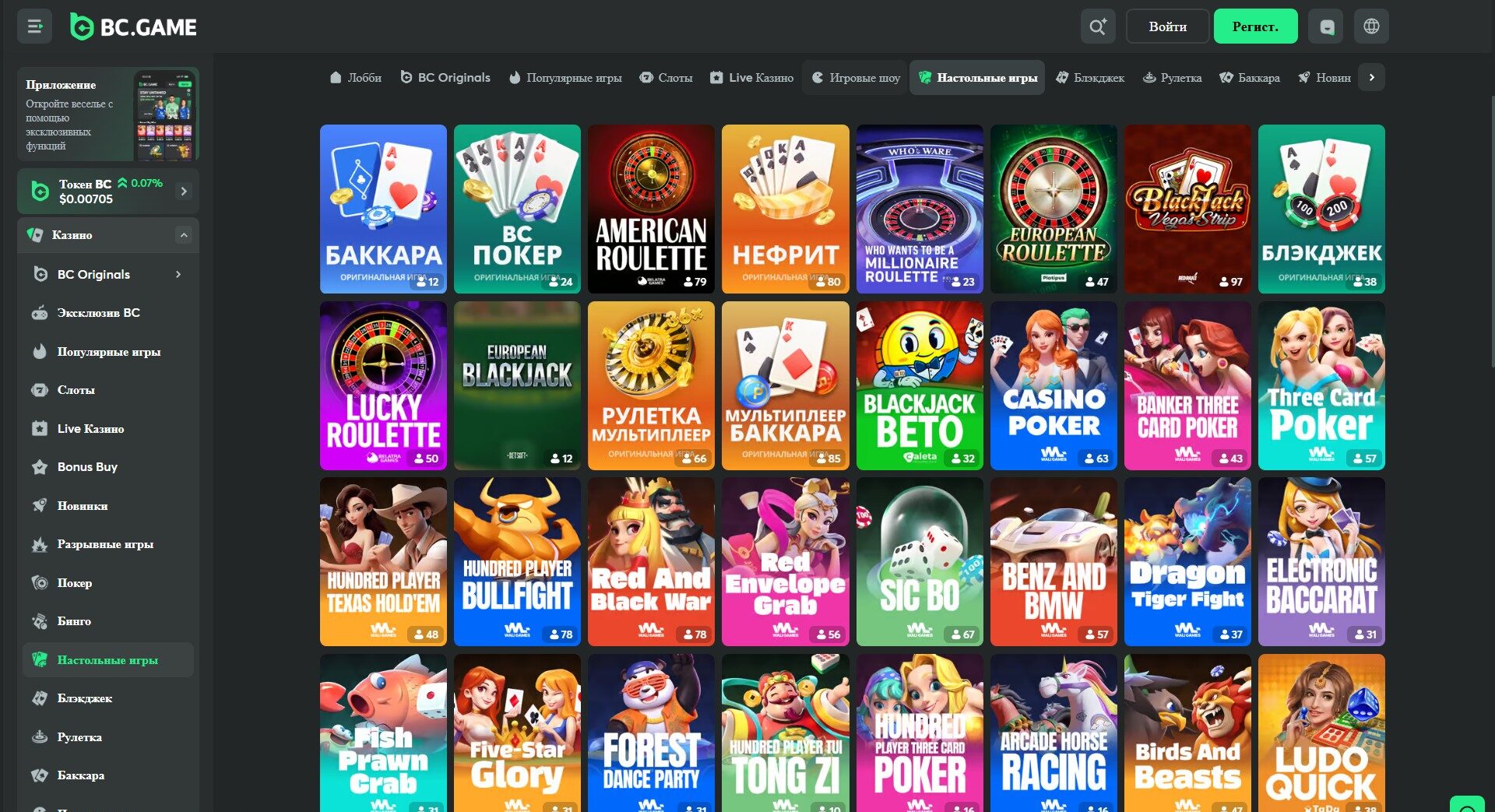Screen dimensions: 1495x812
Task: Click the Разрывные игры icon
Action: point(40,544)
